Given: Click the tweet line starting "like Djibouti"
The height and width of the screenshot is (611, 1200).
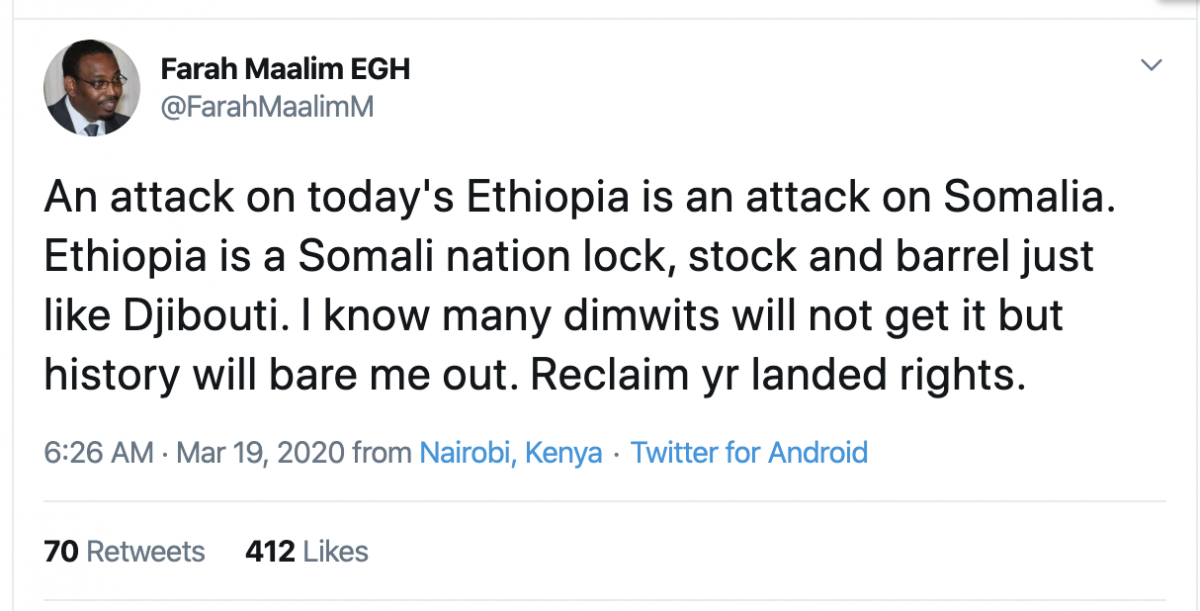Looking at the screenshot, I should point(553,315).
